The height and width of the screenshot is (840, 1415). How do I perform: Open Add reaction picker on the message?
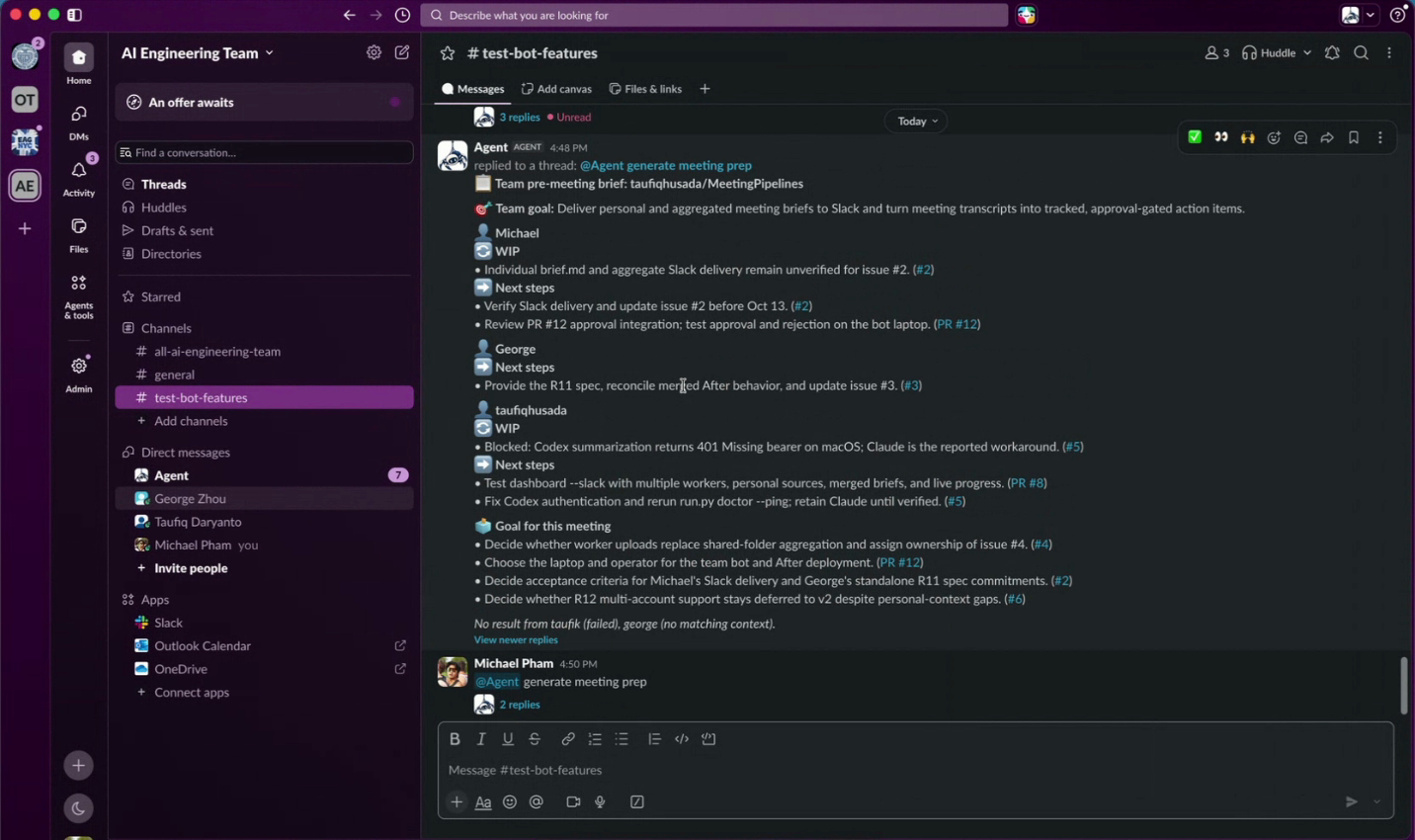coord(1275,138)
